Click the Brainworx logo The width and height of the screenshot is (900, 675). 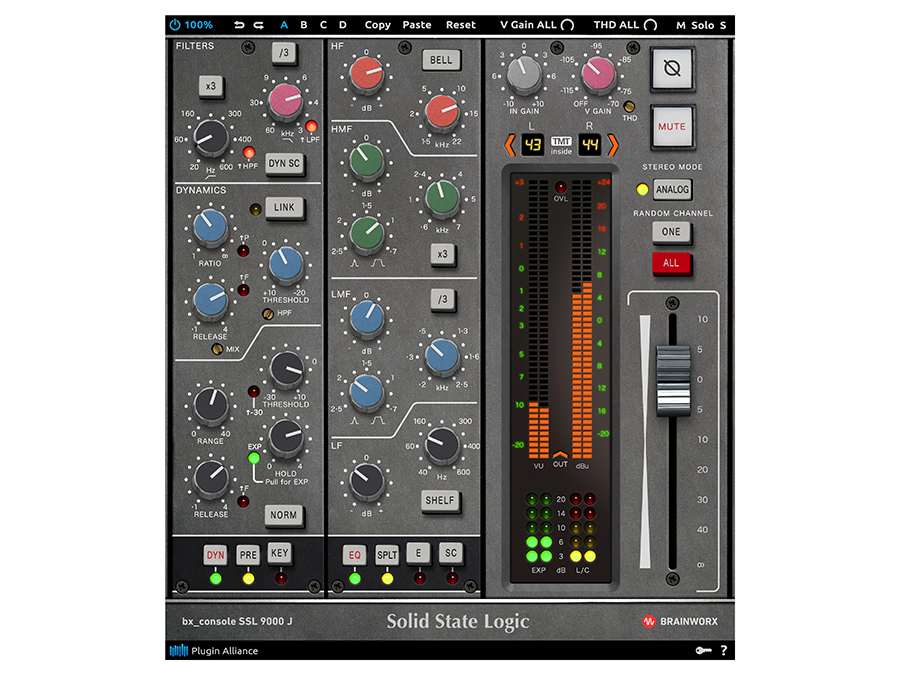pos(680,622)
